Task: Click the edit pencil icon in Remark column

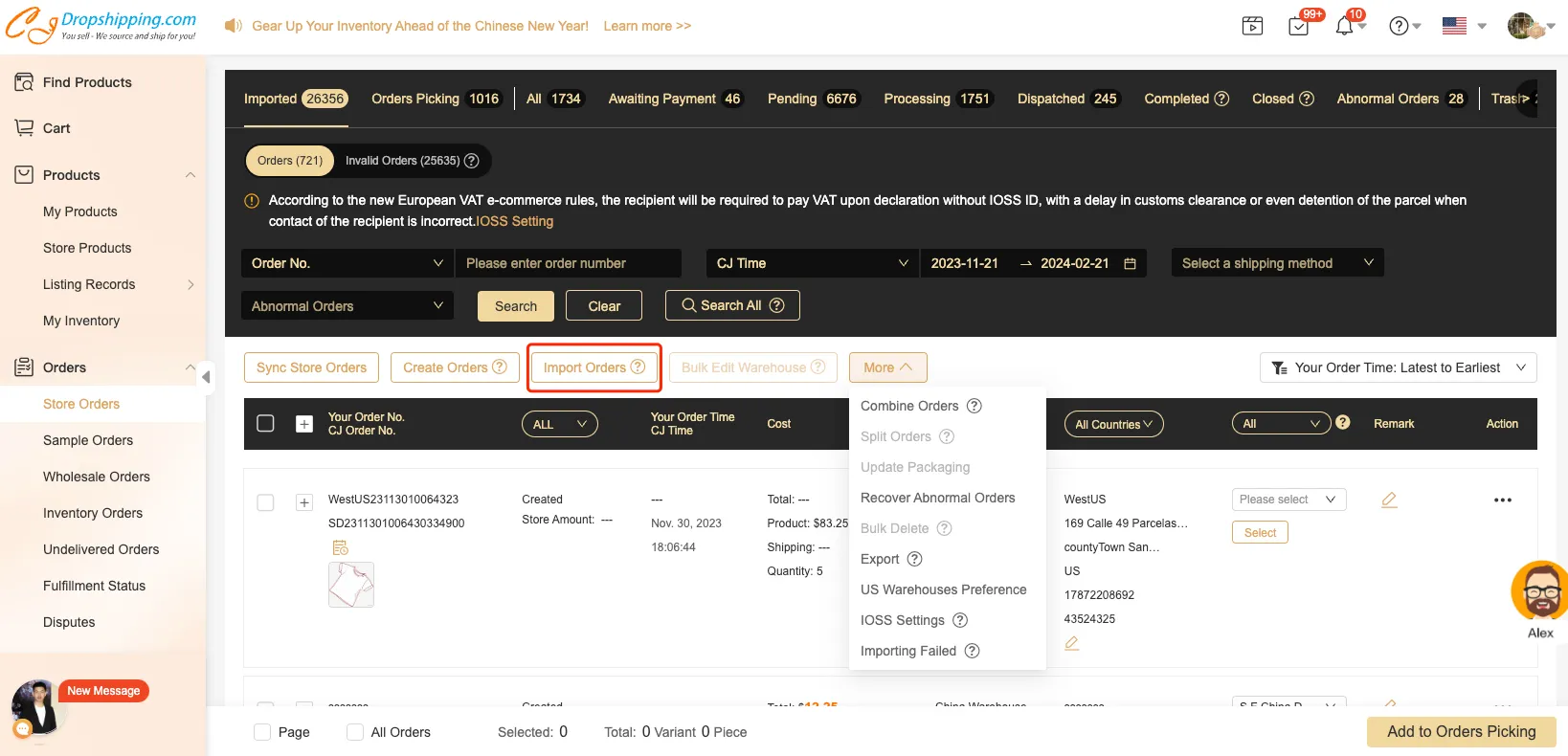Action: [1389, 500]
